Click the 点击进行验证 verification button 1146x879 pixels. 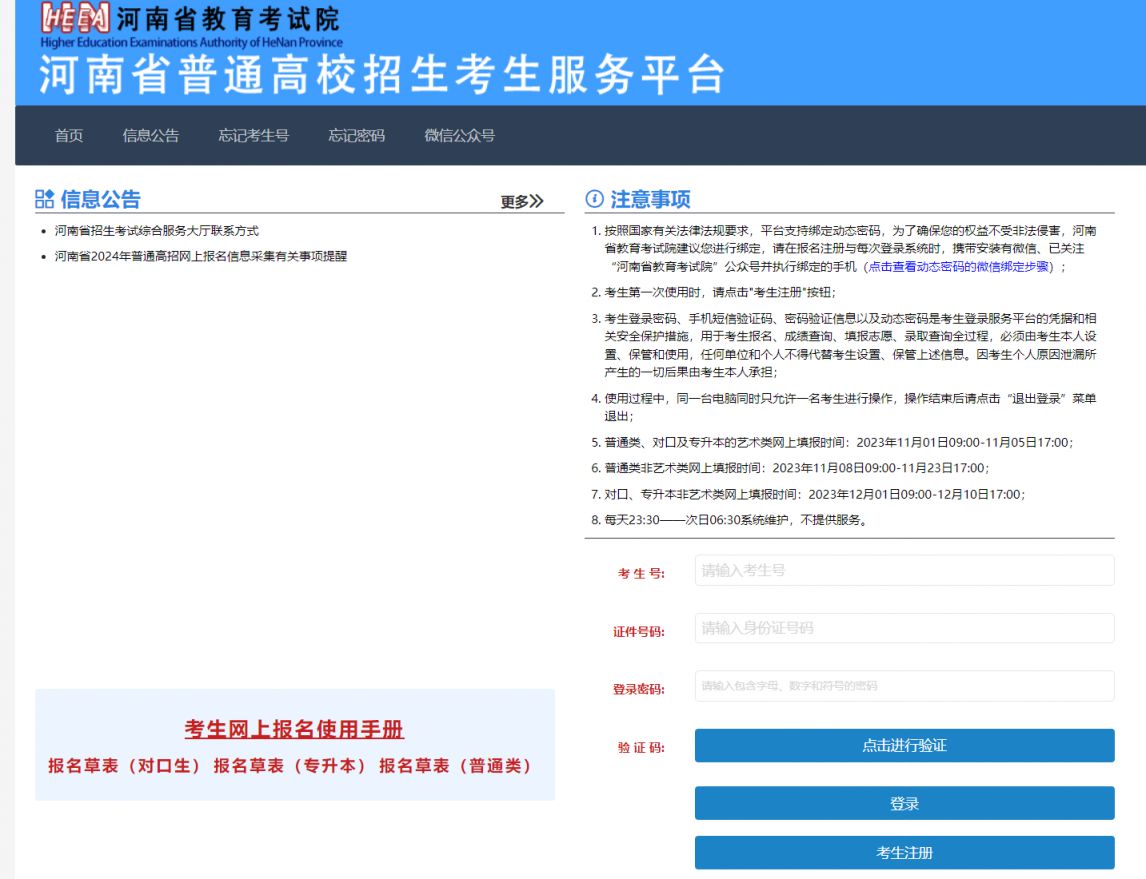point(903,745)
